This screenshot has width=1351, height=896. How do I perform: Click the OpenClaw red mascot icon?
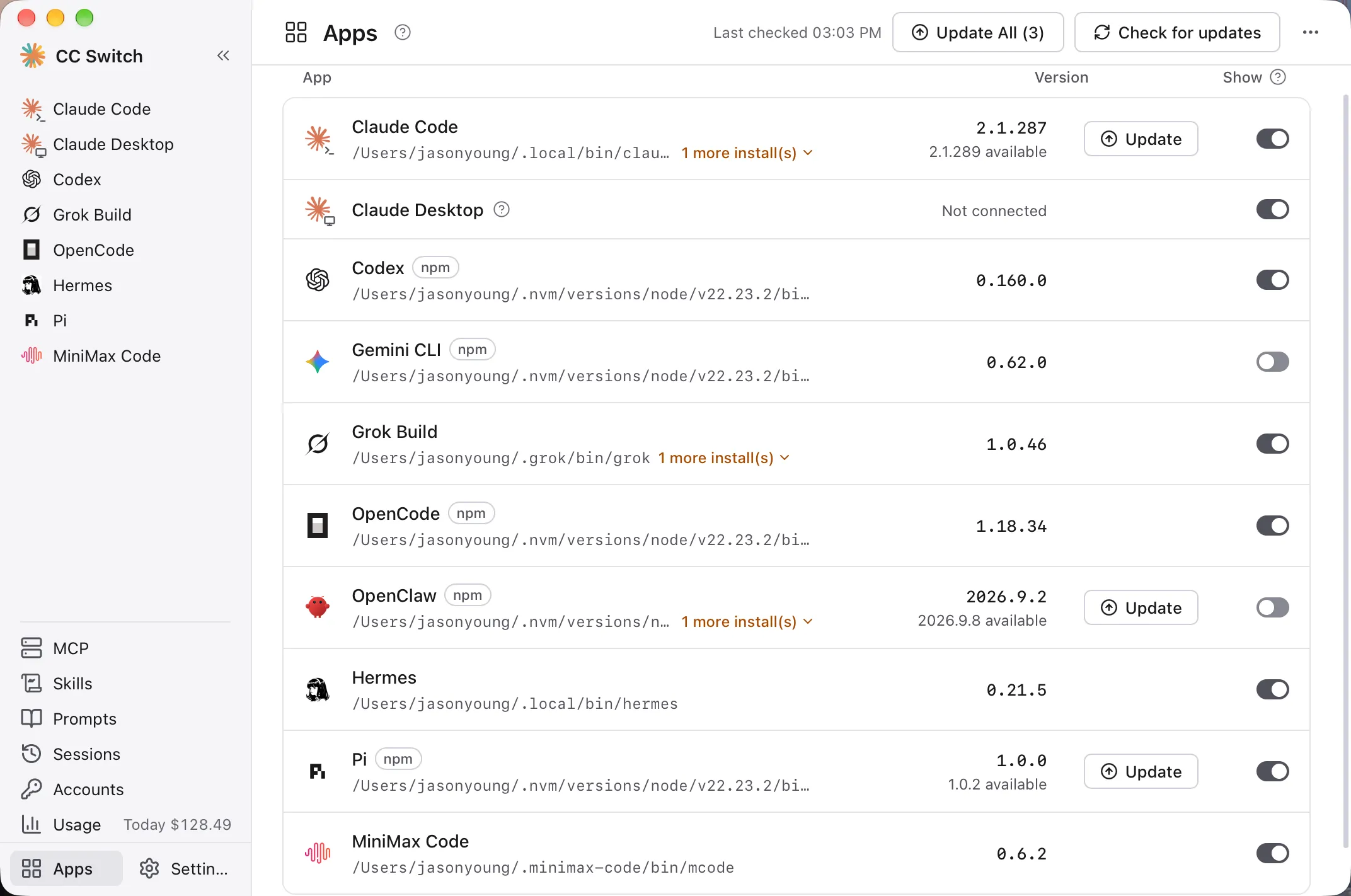click(x=318, y=607)
